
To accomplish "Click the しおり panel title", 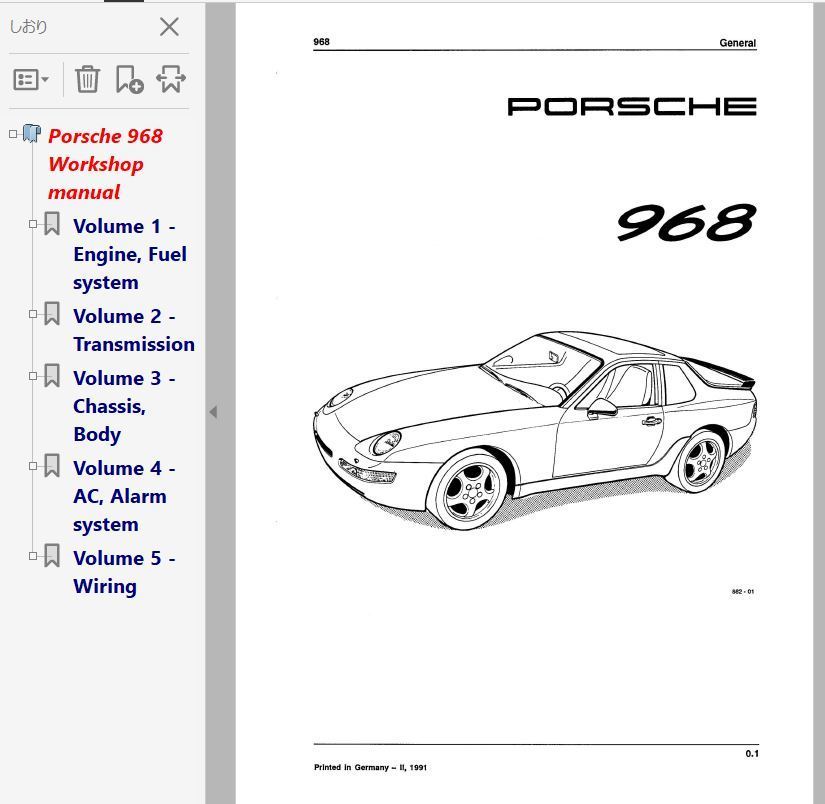I will (x=28, y=26).
